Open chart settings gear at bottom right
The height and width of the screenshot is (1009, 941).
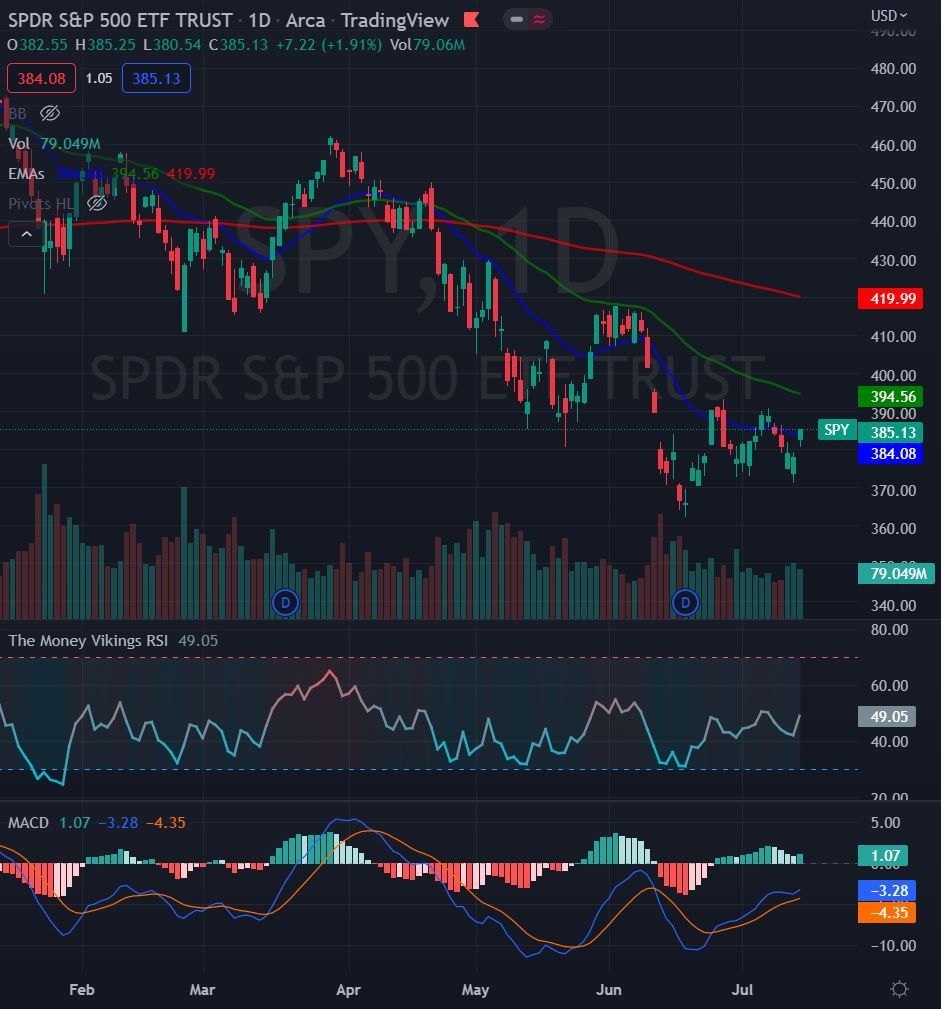[x=899, y=988]
